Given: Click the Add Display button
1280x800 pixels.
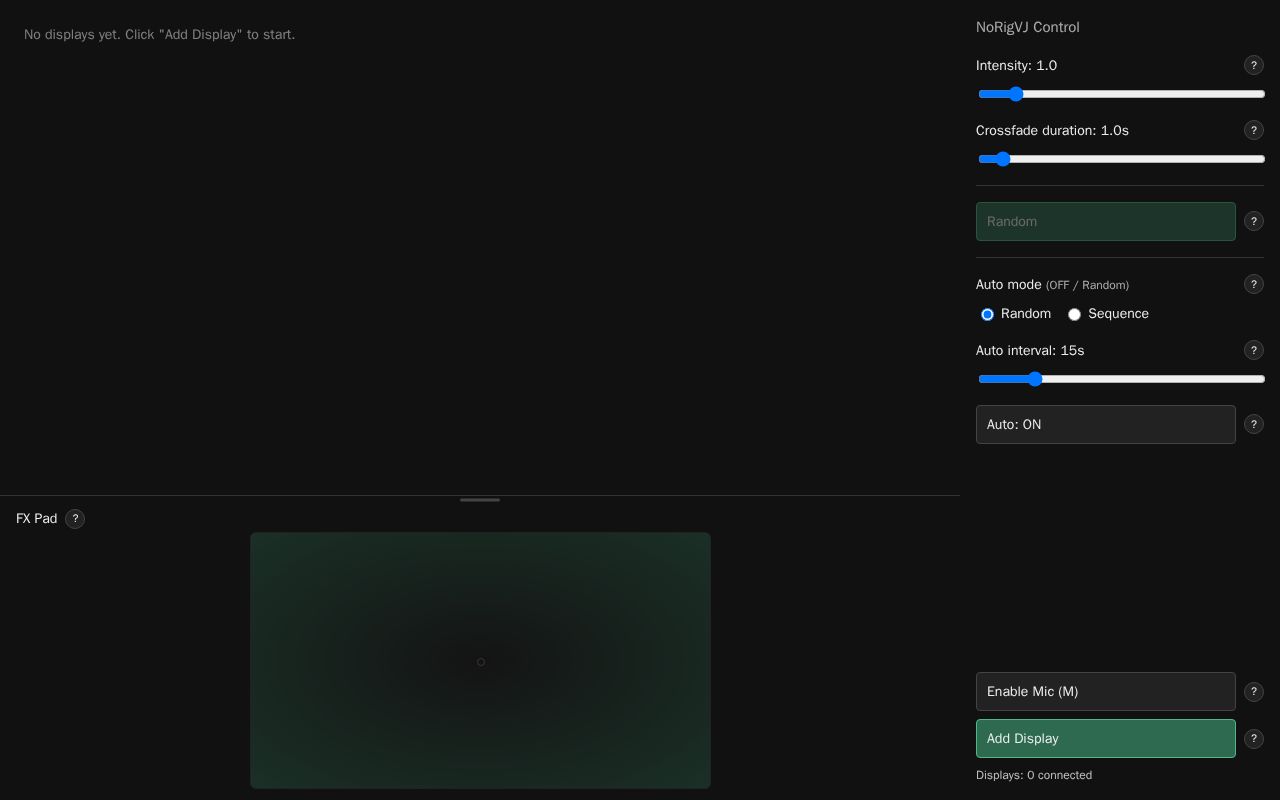Looking at the screenshot, I should tap(1106, 739).
